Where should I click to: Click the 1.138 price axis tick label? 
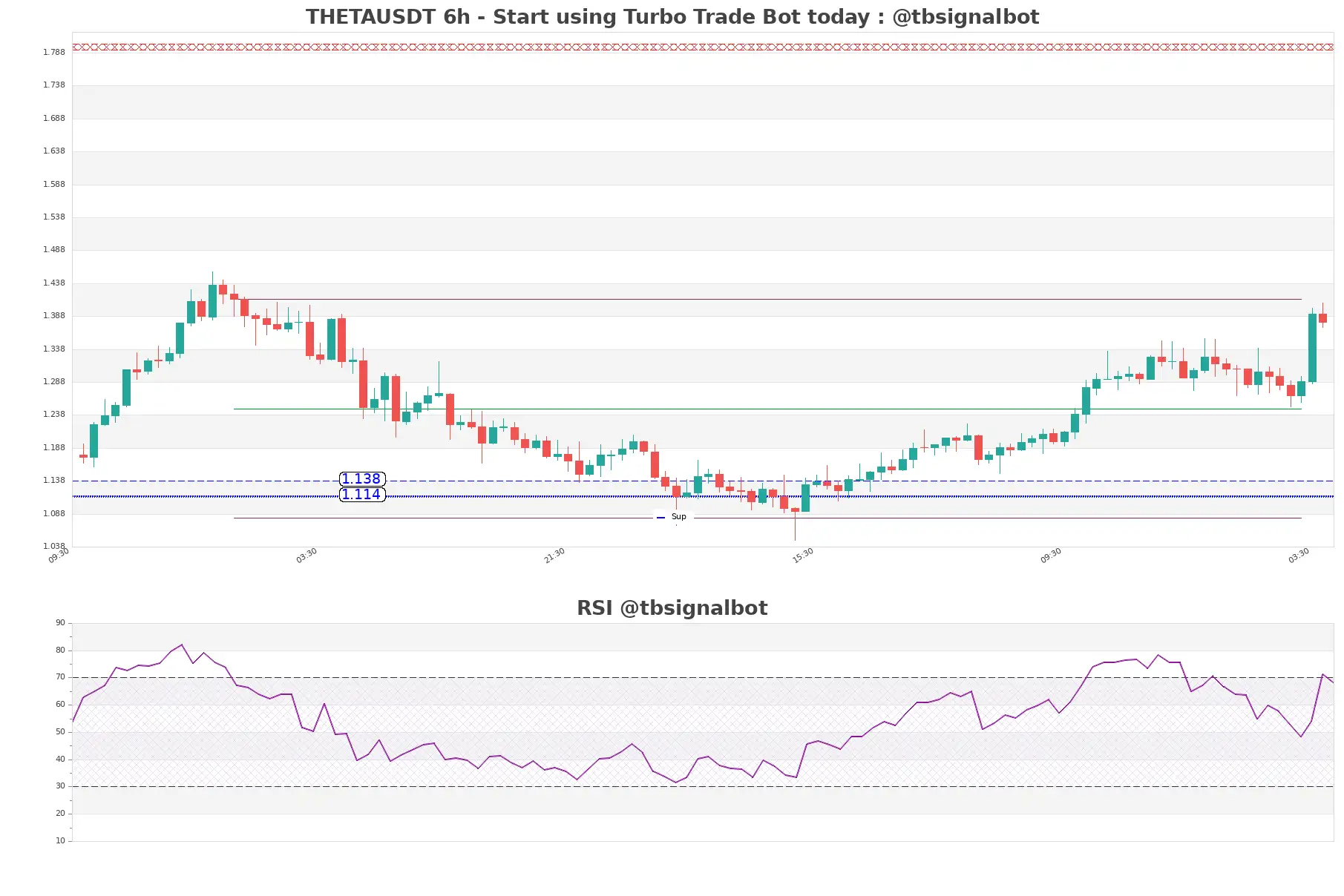click(54, 481)
